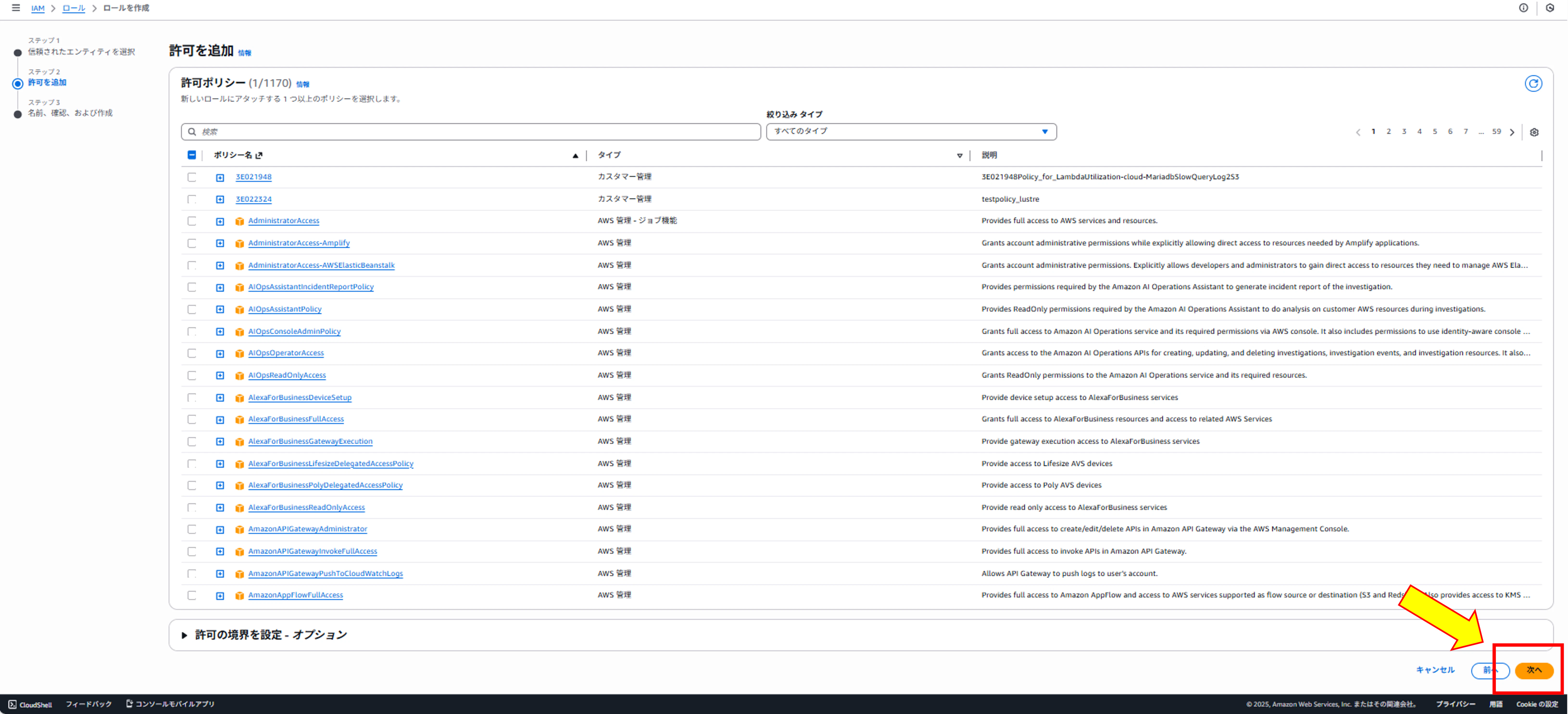Click the search magnifier icon
The height and width of the screenshot is (714, 1568).
coord(192,132)
